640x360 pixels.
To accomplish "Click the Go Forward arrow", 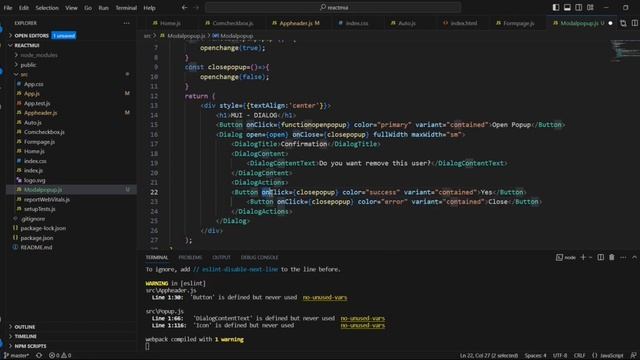I will tap(196, 7).
